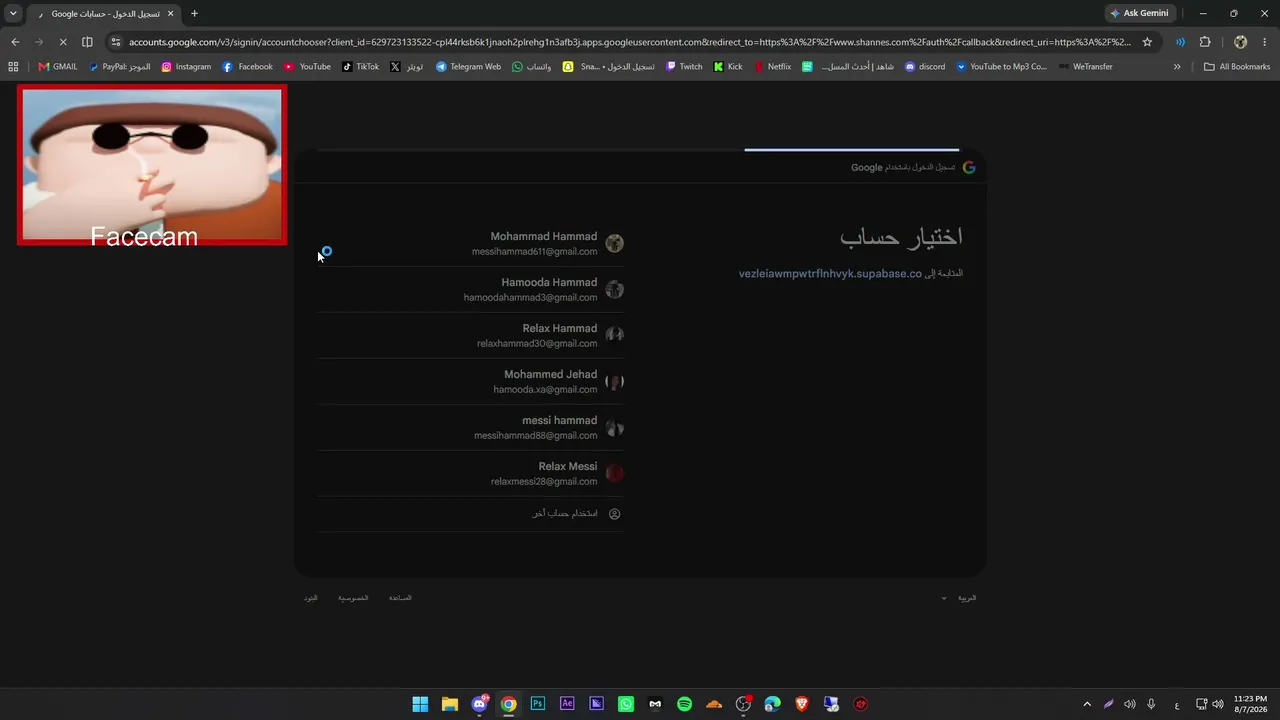This screenshot has width=1280, height=720.
Task: Expand the tab search dropdown
Action: click(x=13, y=13)
